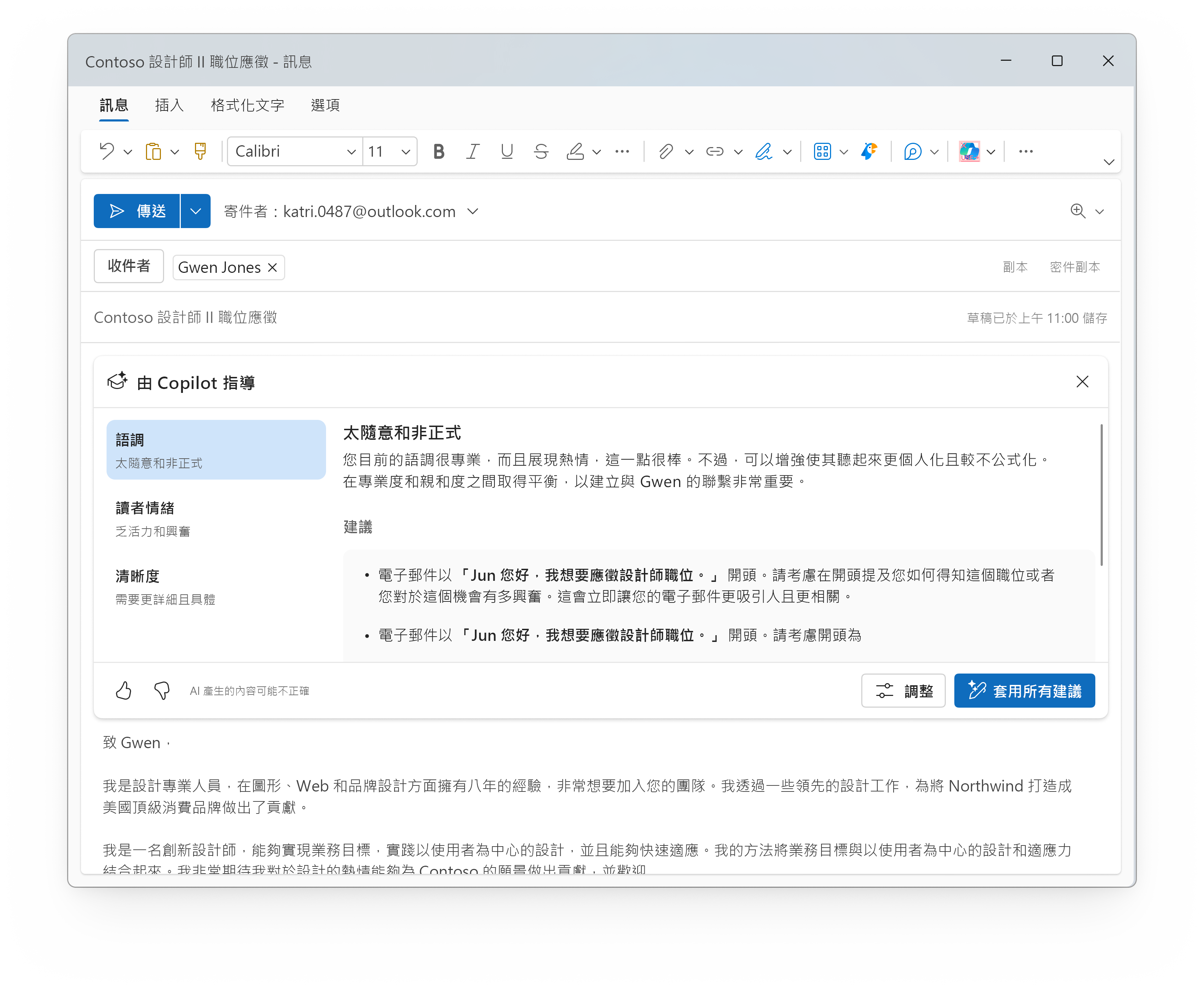Viewport: 1204px width, 989px height.
Task: Open the font size 11 dropdown
Action: point(406,152)
